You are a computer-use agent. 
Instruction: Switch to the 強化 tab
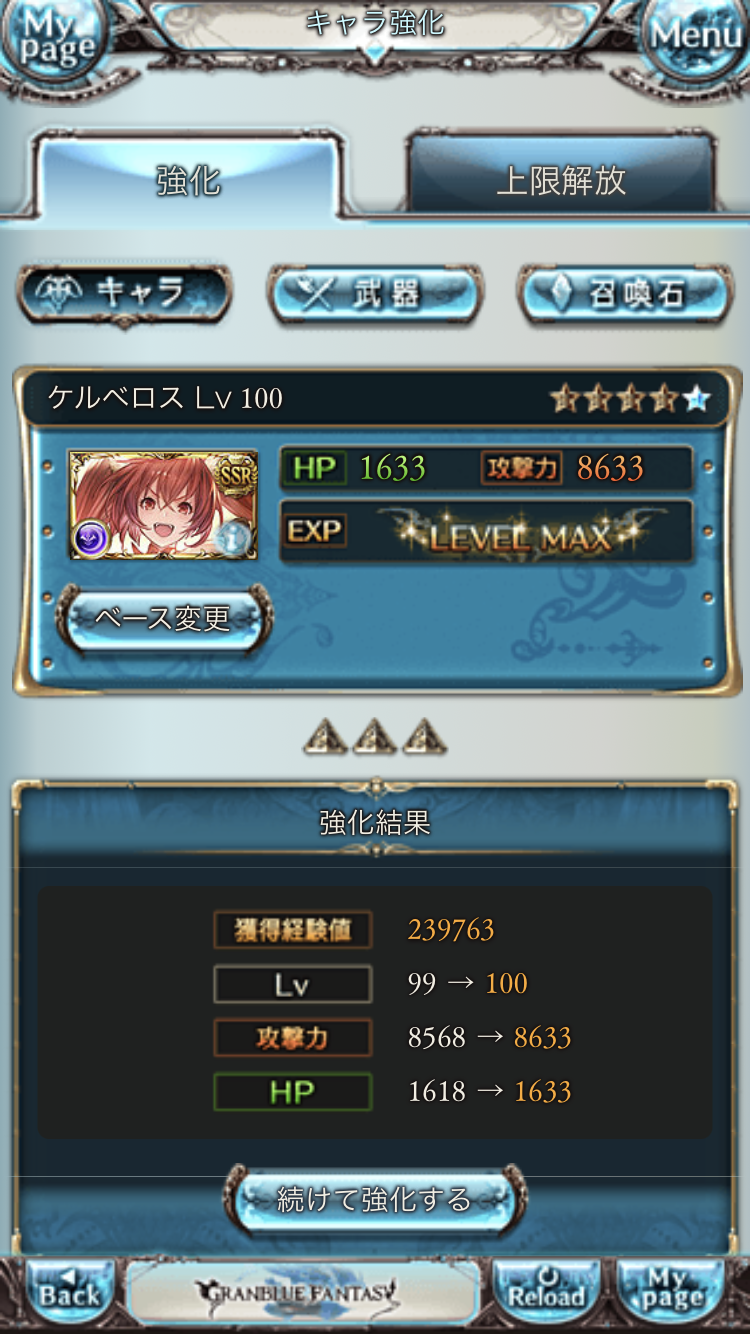click(188, 178)
